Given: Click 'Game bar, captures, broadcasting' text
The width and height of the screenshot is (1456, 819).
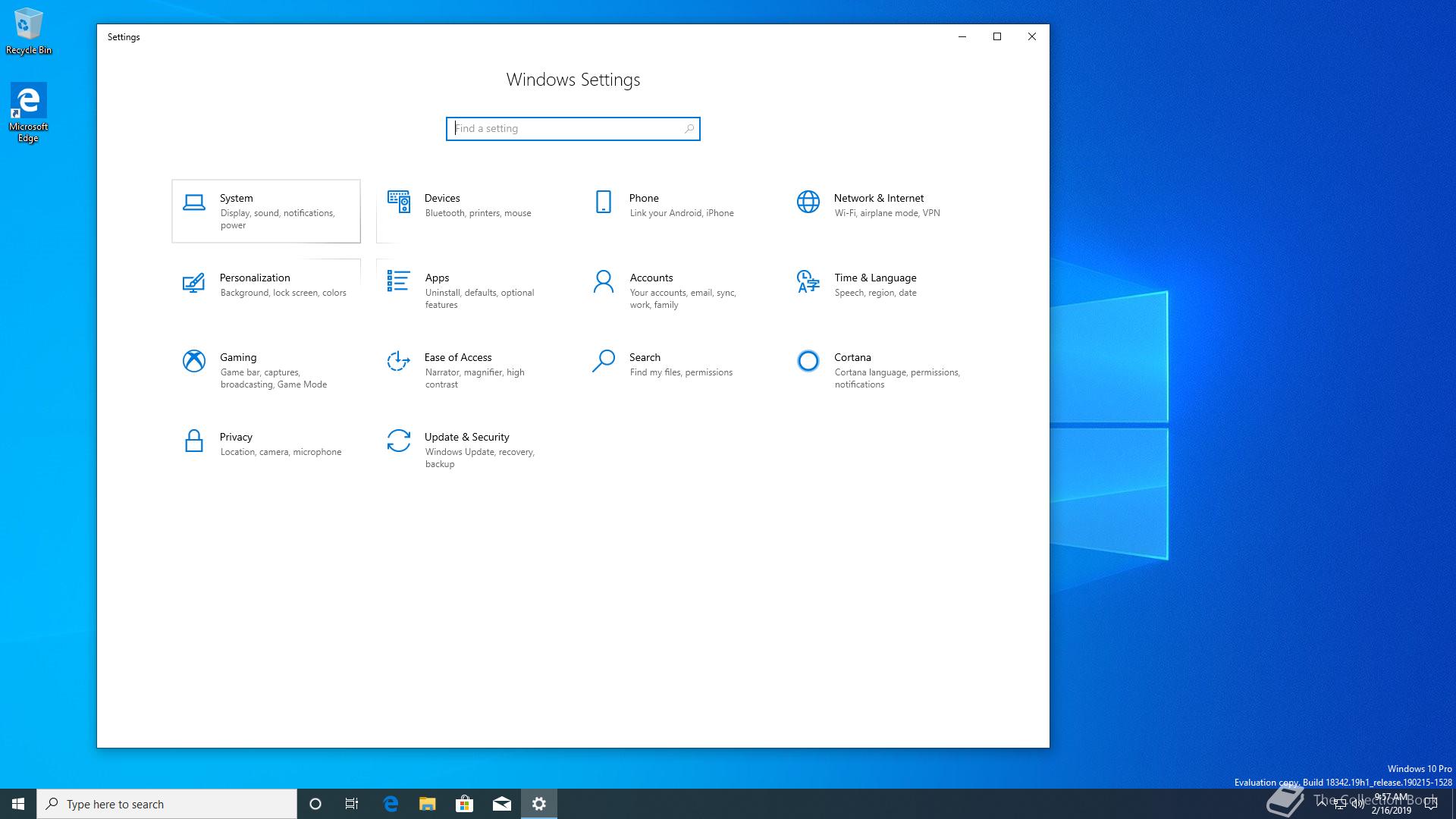Looking at the screenshot, I should pos(274,378).
